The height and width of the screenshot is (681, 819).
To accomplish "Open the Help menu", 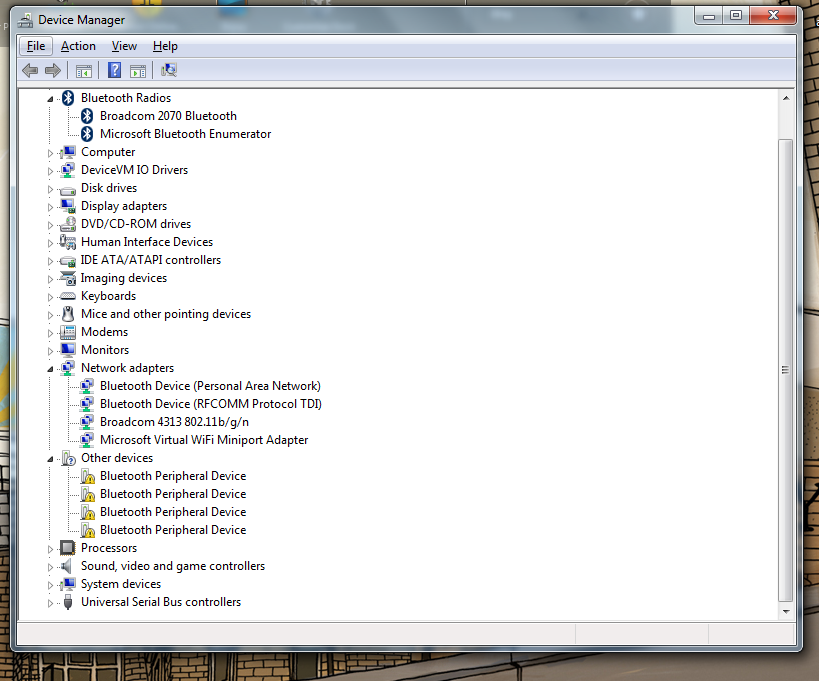I will [165, 46].
